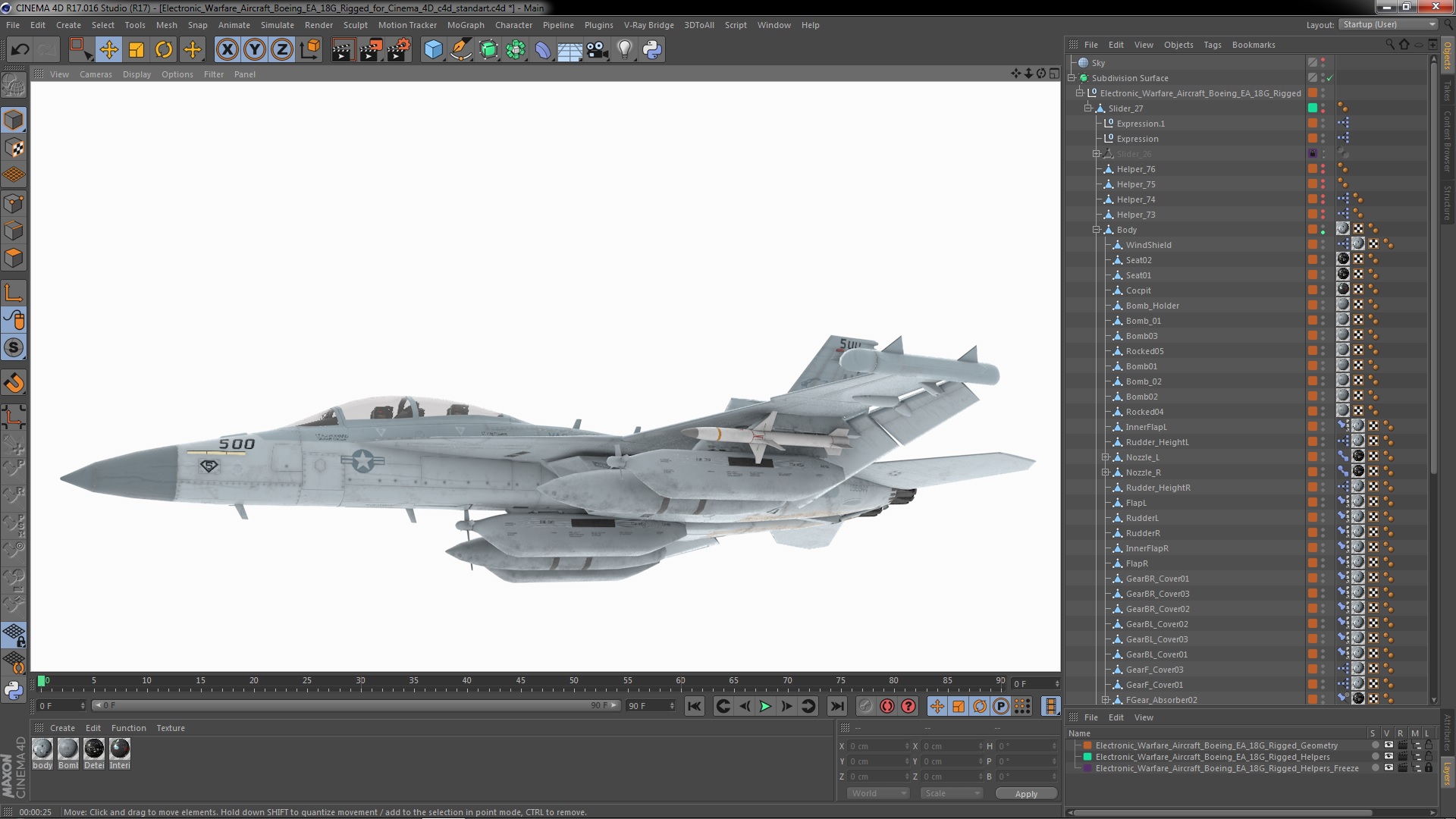The height and width of the screenshot is (819, 1456).
Task: Add a Light object
Action: point(624,50)
